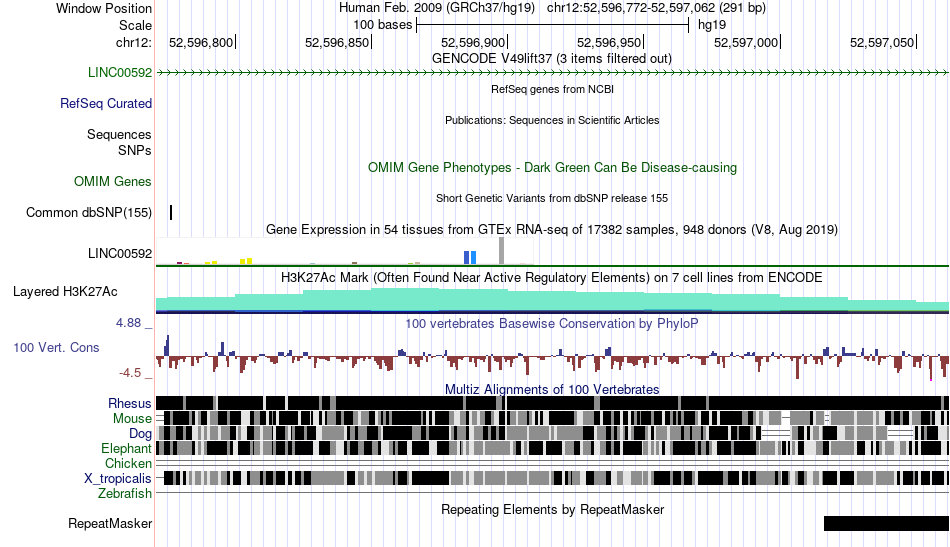Click the LINC00592 GENCODE track label
The height and width of the screenshot is (547, 950).
click(120, 72)
